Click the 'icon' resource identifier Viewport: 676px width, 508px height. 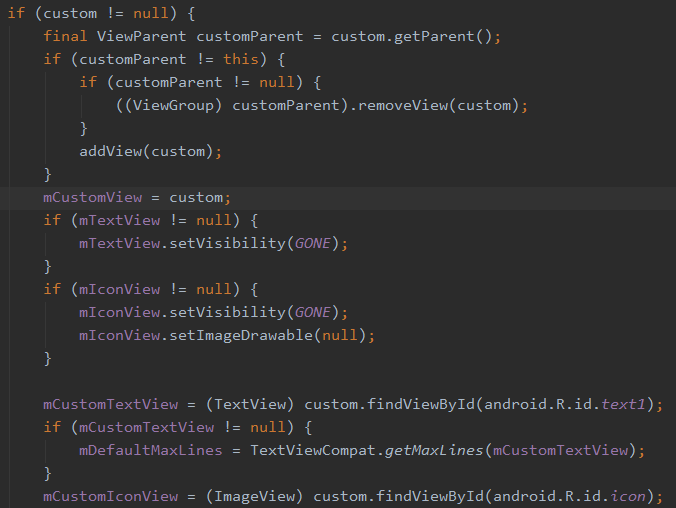628,496
